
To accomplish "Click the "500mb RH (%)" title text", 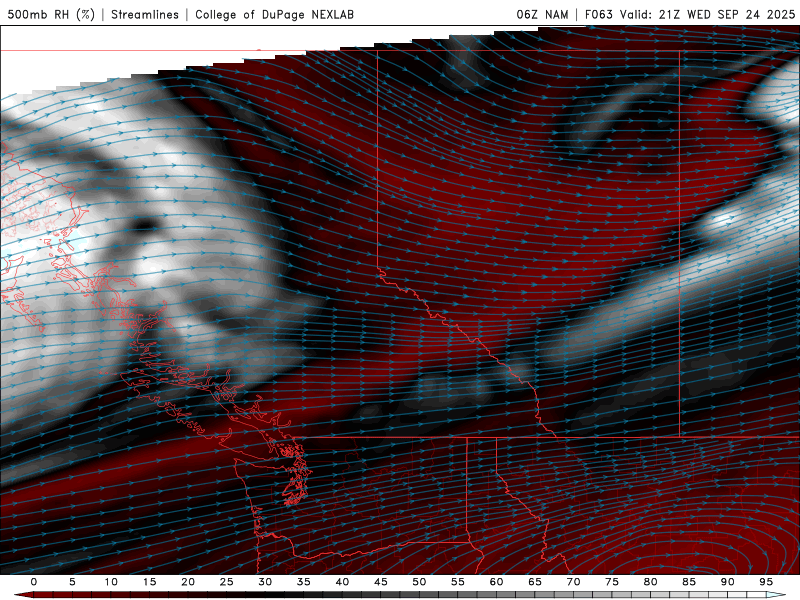I will [x=51, y=14].
